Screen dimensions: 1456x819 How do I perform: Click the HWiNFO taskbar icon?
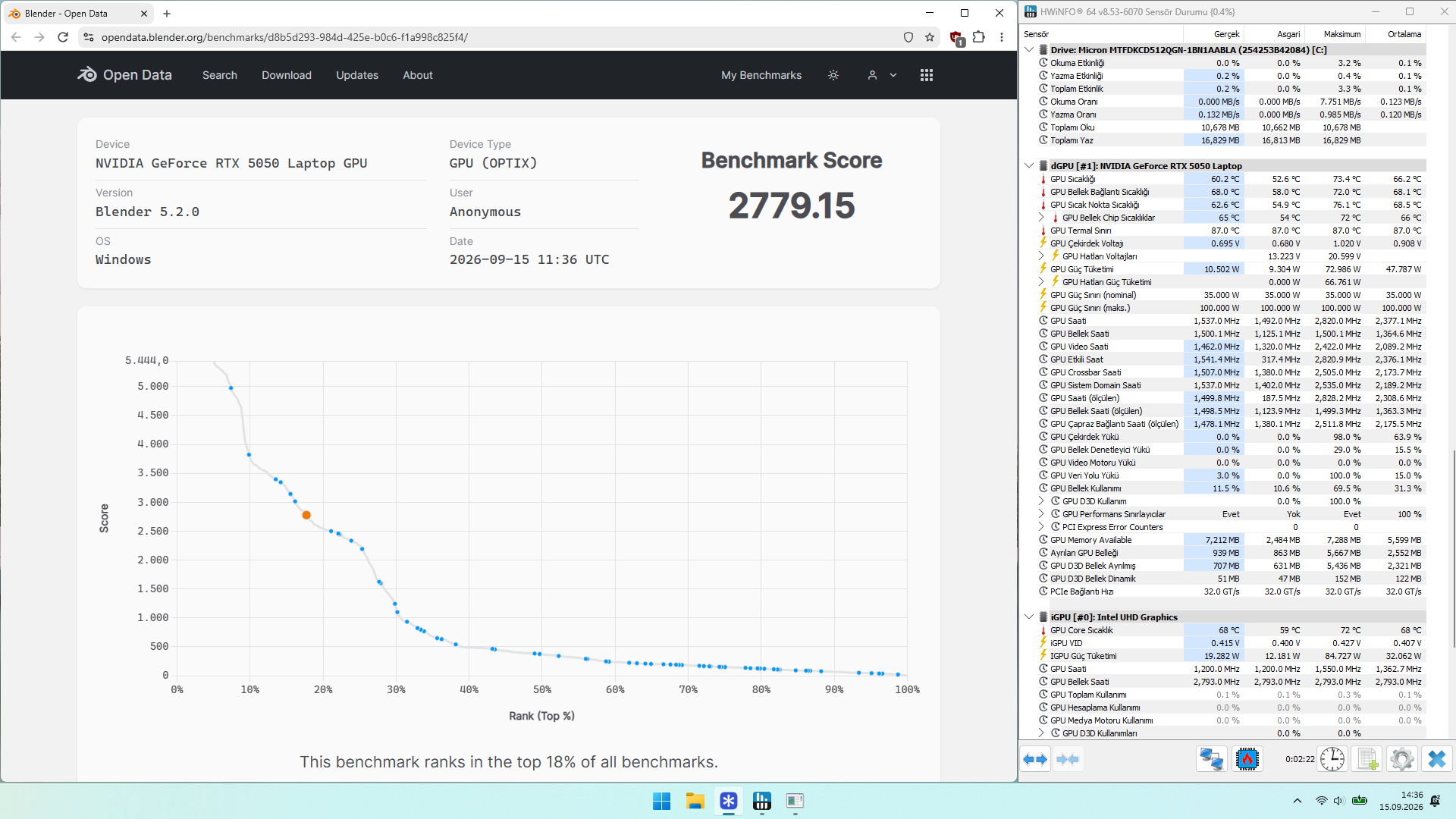(x=762, y=801)
